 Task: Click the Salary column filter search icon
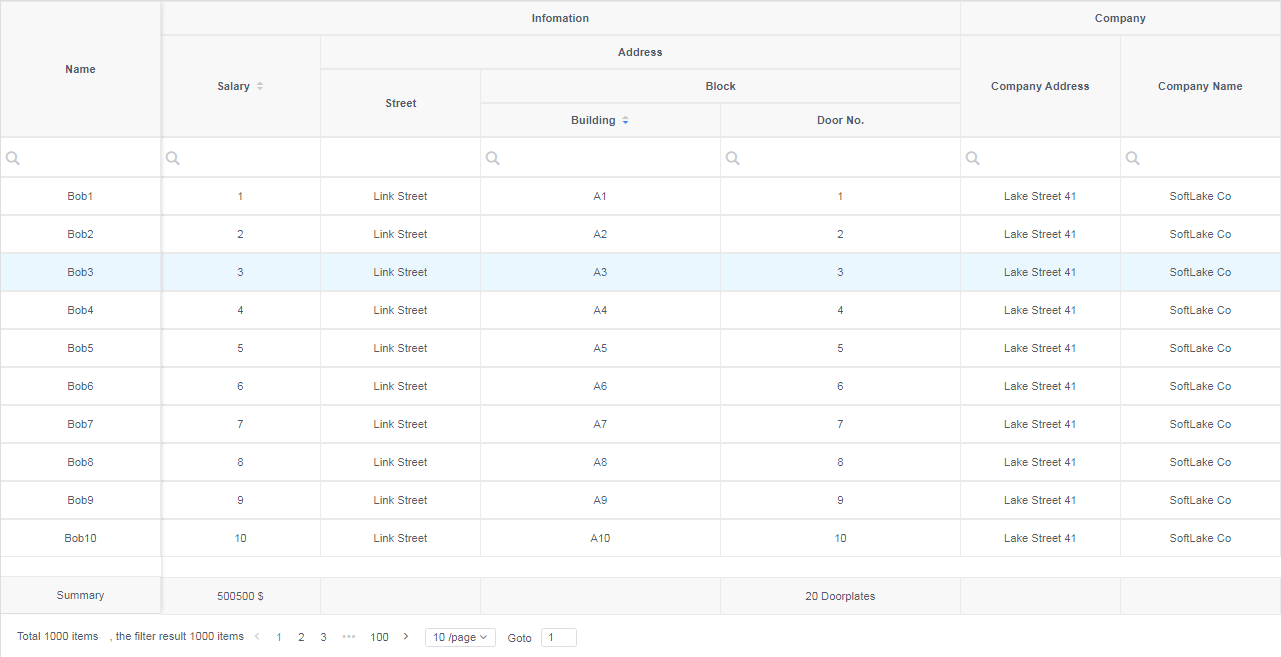(x=173, y=158)
